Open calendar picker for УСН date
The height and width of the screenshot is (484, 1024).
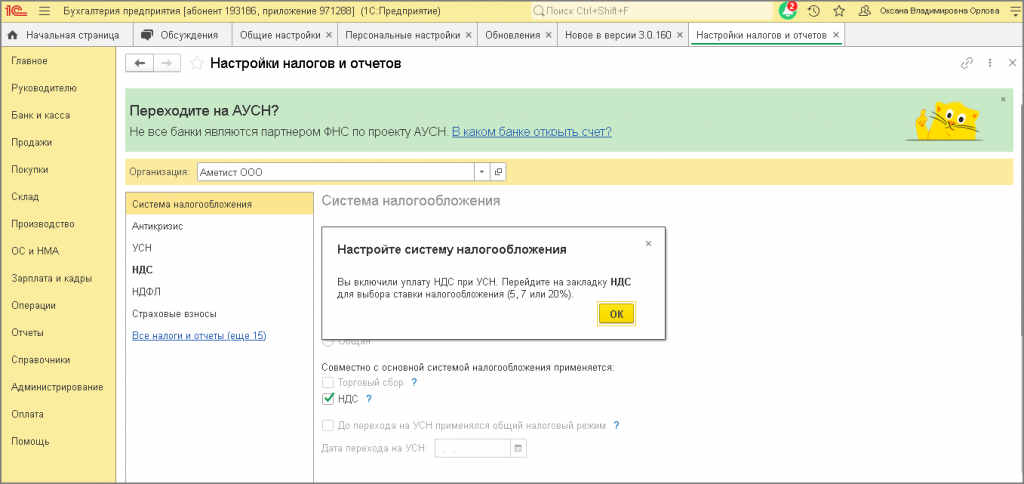519,448
